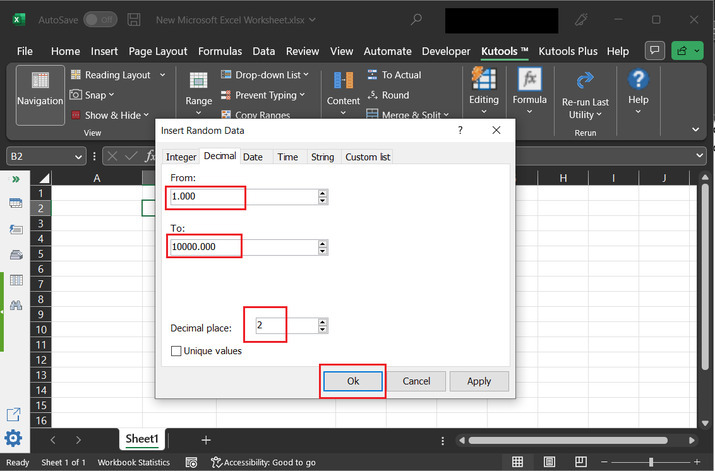Image resolution: width=715 pixels, height=471 pixels.
Task: Open the Name Box dropdown arrow
Action: [79, 156]
